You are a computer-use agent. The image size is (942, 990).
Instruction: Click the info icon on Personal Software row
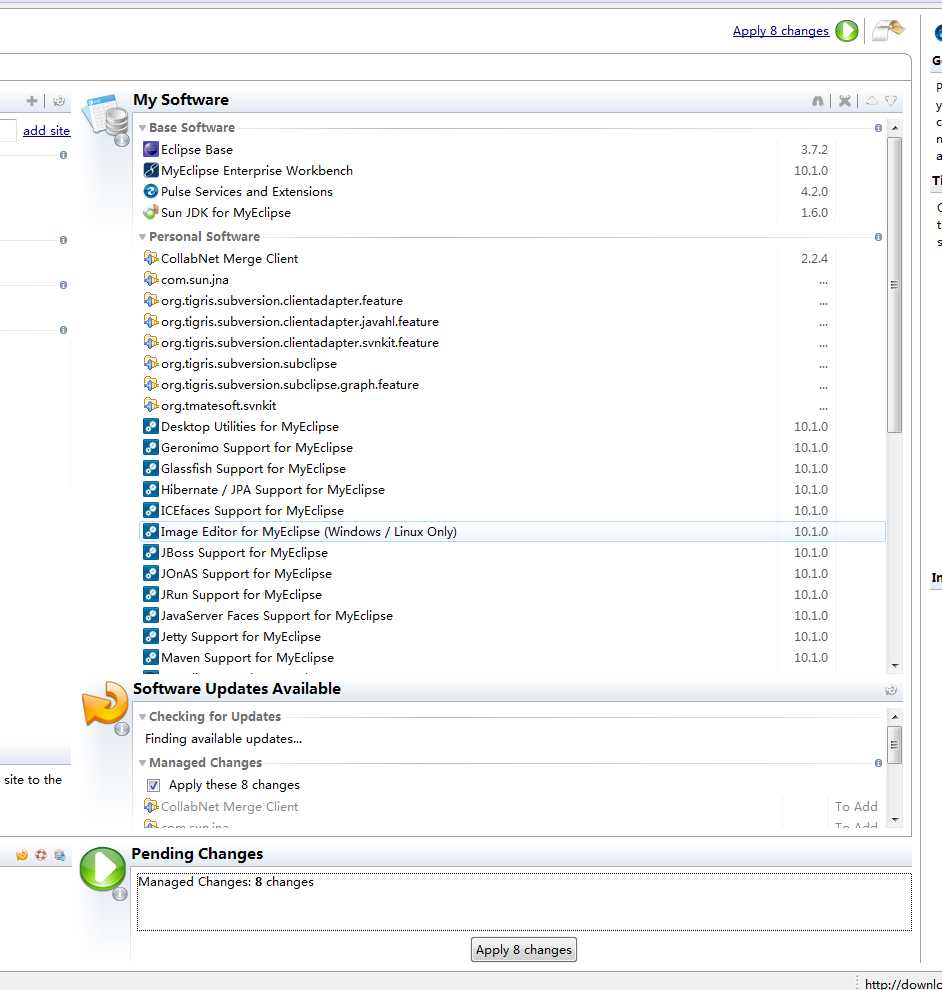coord(878,237)
